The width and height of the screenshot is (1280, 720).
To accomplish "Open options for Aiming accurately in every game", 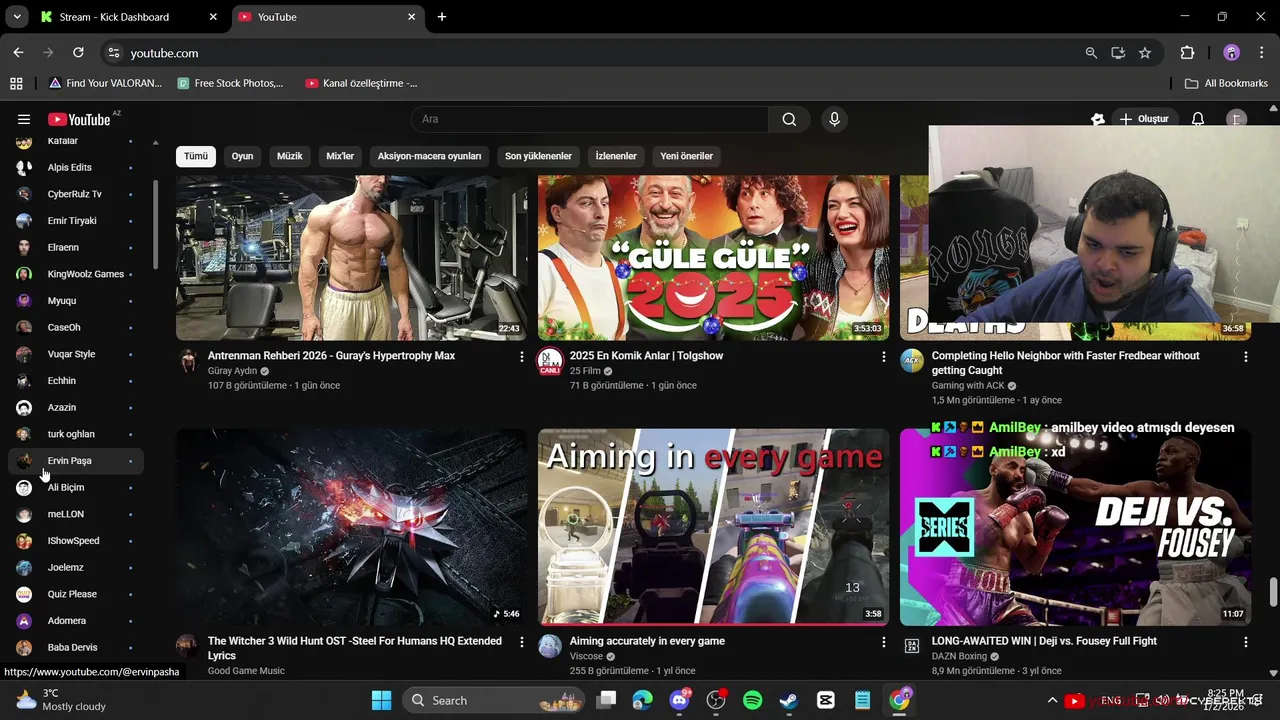I will point(883,642).
